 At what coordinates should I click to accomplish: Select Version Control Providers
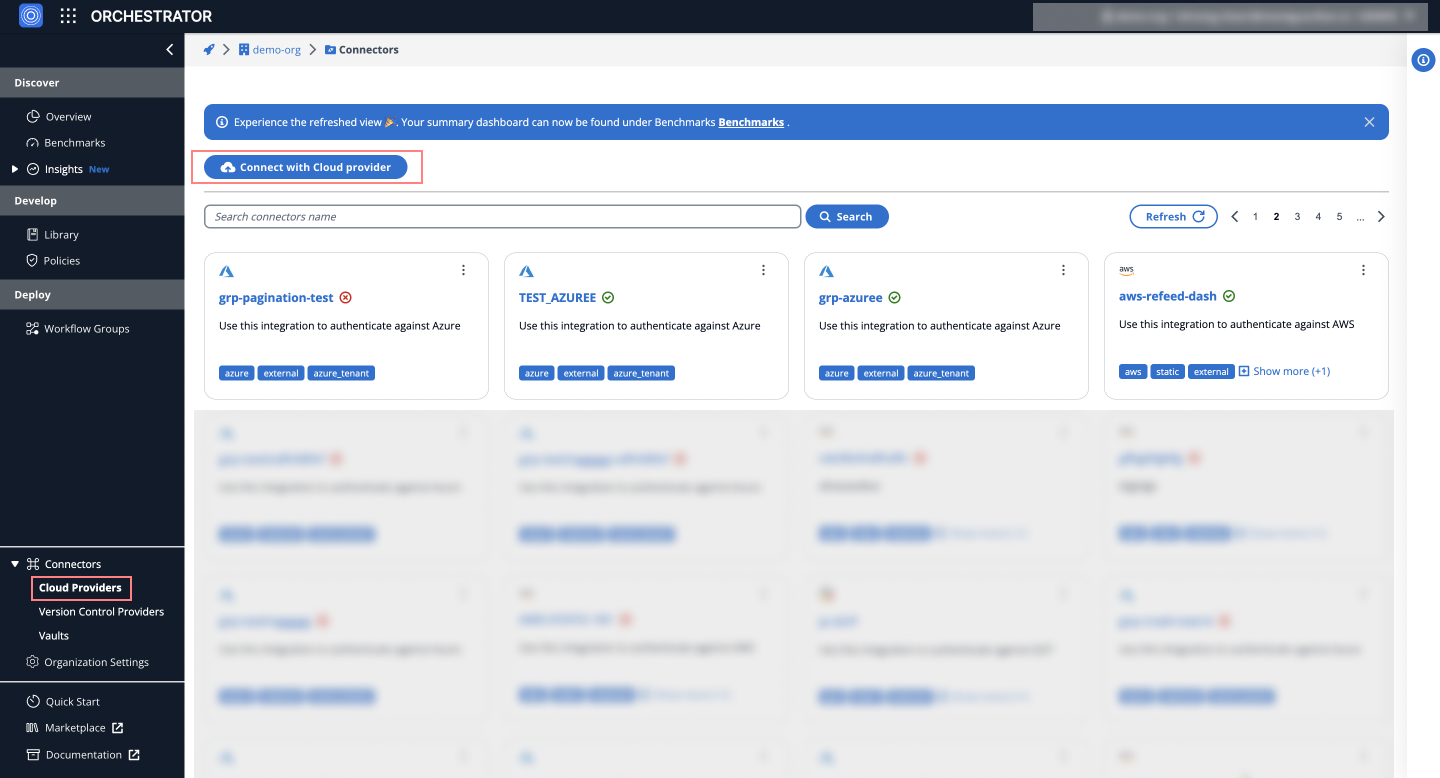coord(101,612)
